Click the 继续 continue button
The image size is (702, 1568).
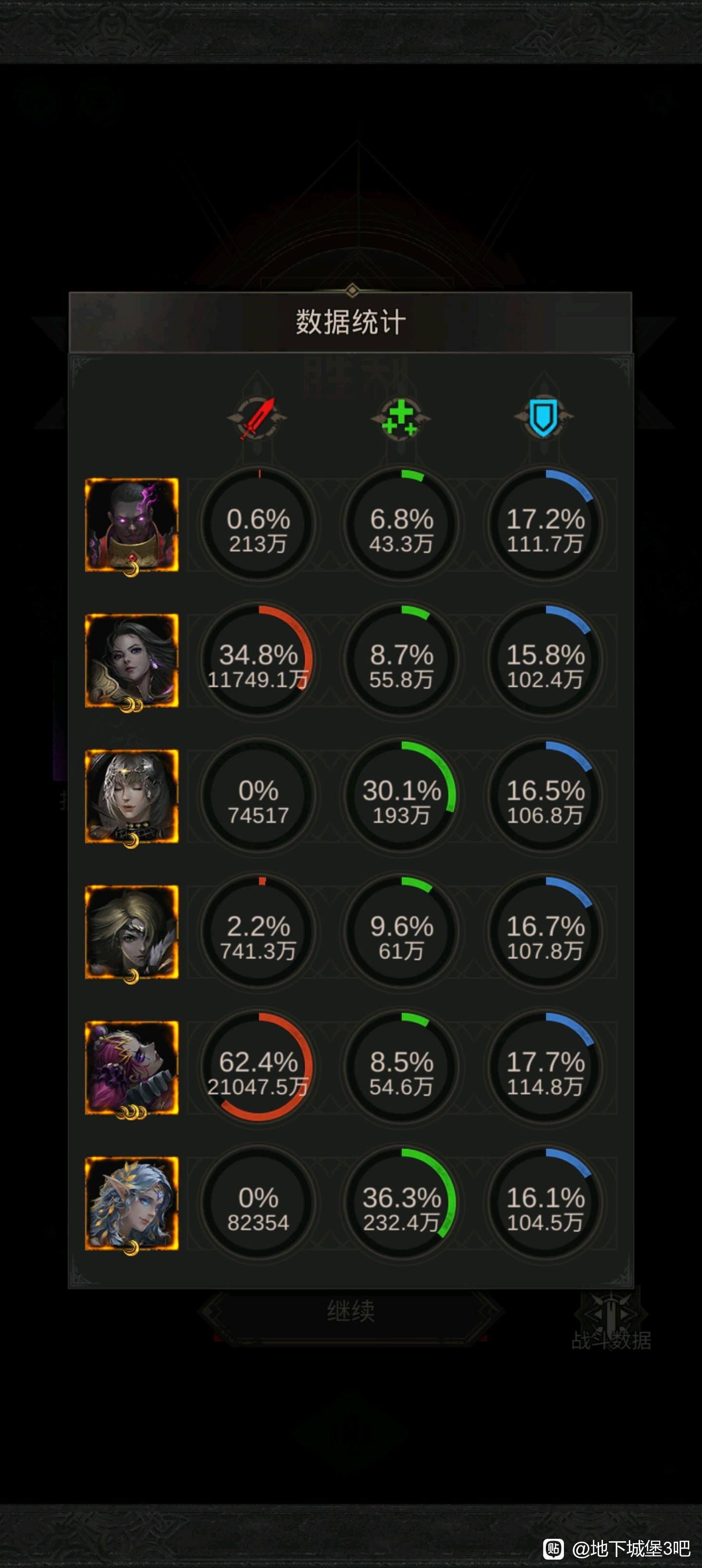pos(351,1311)
